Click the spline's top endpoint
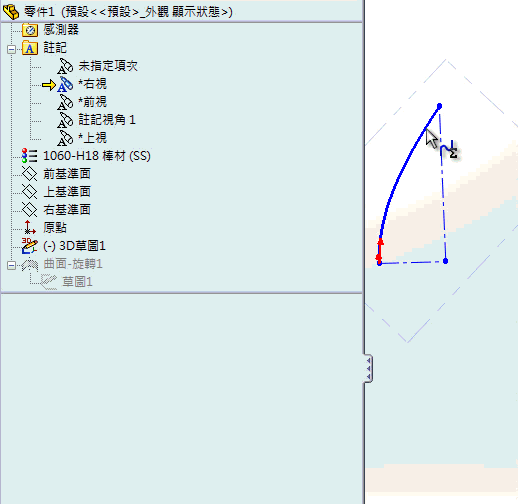 [439, 106]
